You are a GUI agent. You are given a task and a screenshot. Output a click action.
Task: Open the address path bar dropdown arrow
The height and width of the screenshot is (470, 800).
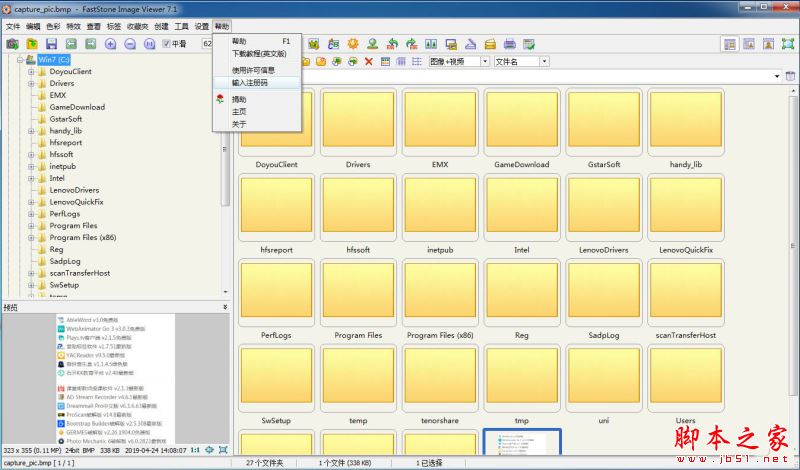tap(777, 76)
